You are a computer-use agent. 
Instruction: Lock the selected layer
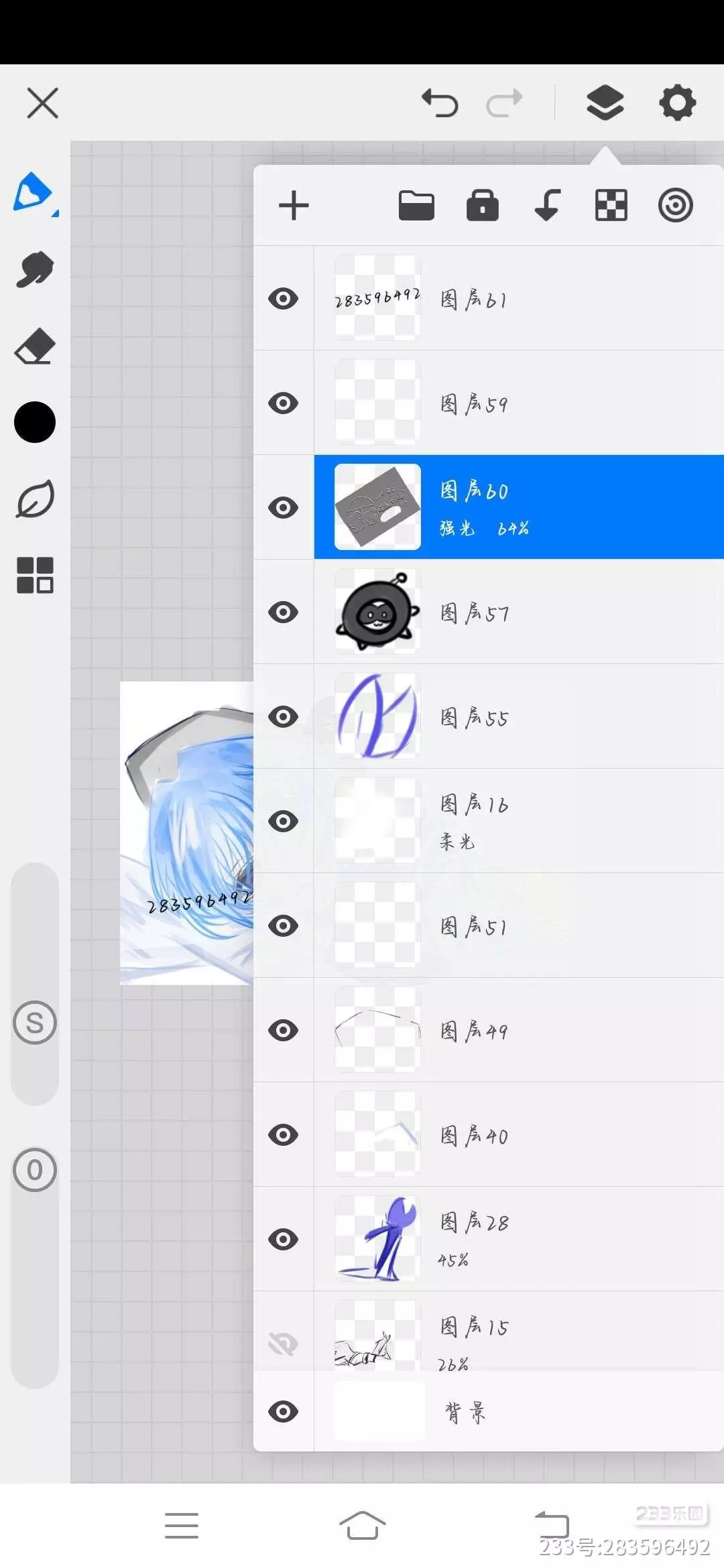click(483, 205)
